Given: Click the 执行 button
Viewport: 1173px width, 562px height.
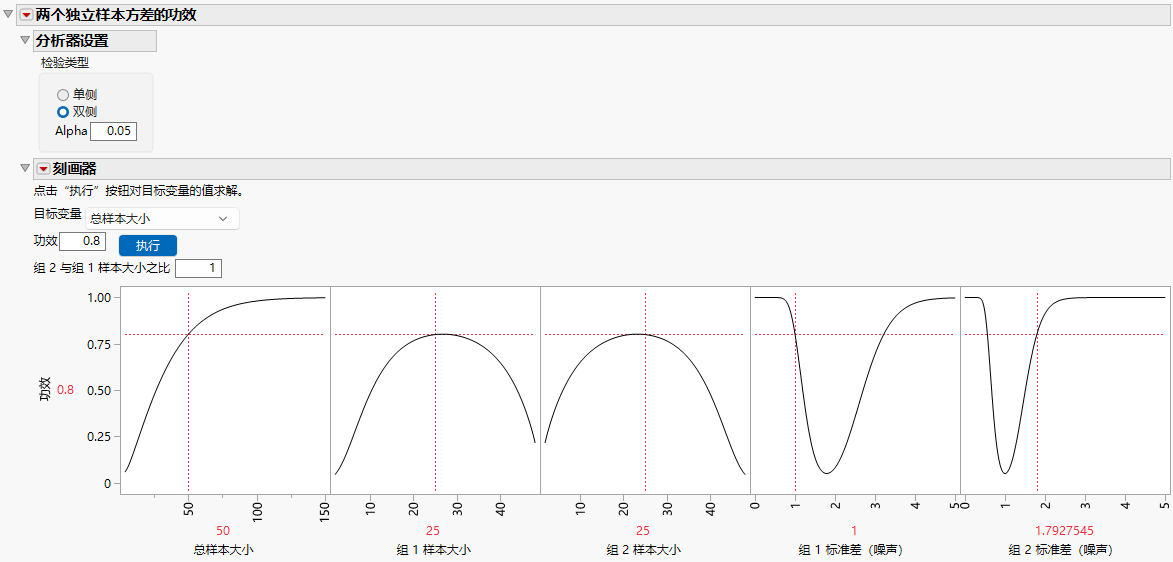Looking at the screenshot, I should click(147, 245).
